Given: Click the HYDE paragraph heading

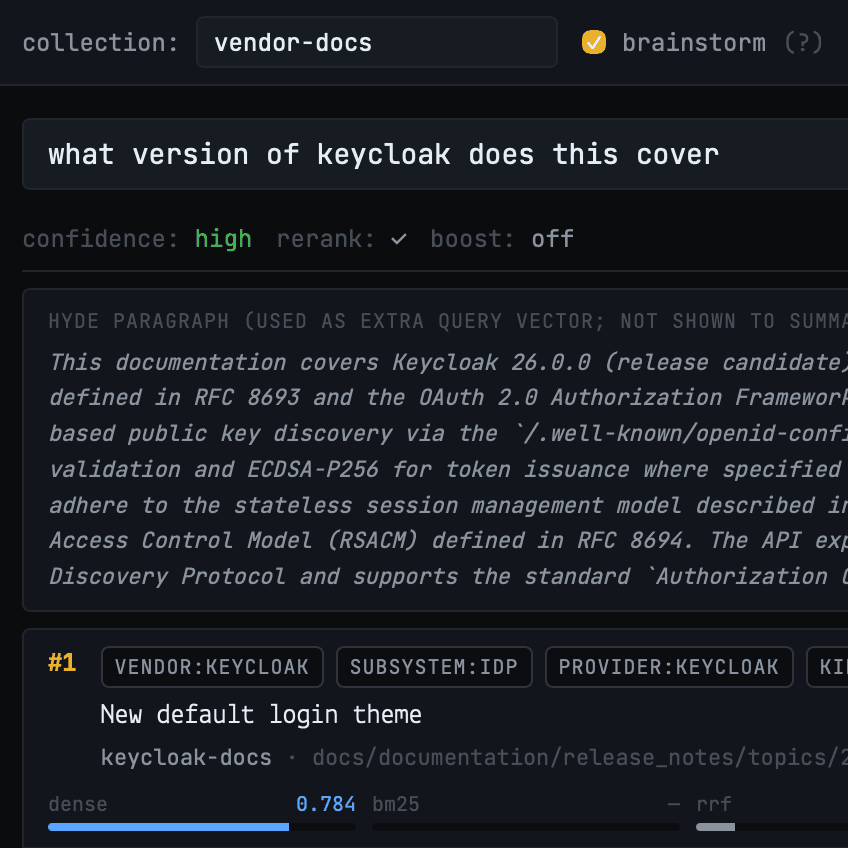Looking at the screenshot, I should point(448,321).
